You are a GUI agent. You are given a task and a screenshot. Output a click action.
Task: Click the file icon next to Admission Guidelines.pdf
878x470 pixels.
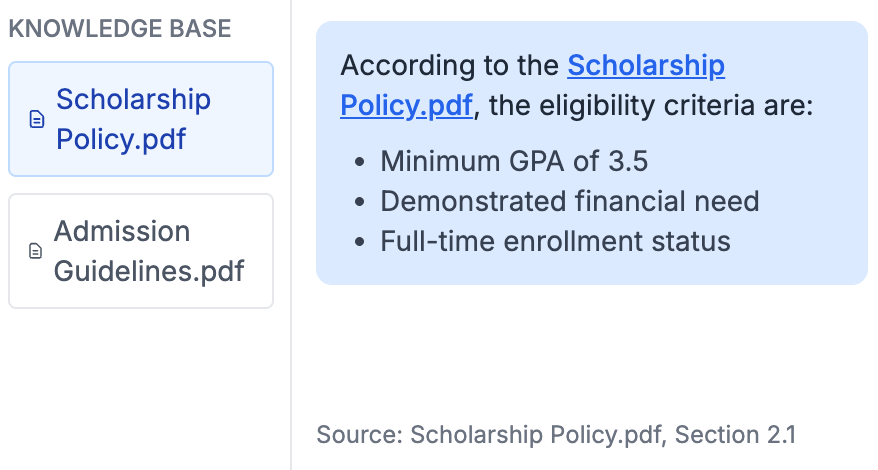tap(35, 251)
